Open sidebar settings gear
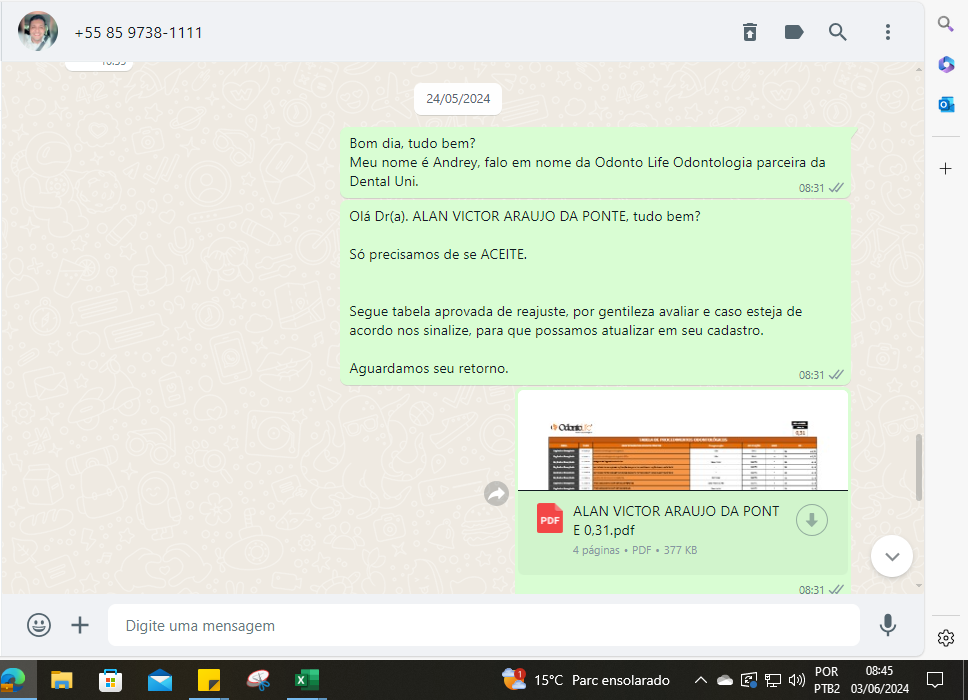The image size is (968, 700). point(945,637)
